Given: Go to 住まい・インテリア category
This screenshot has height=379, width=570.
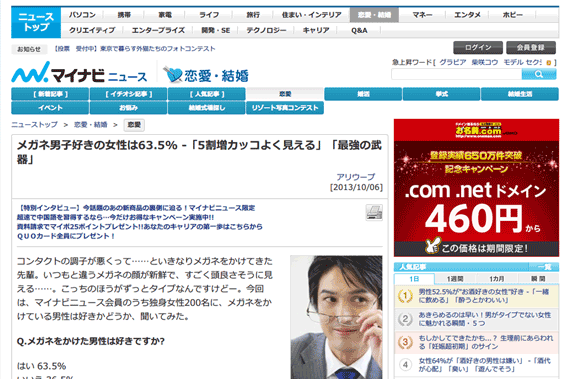Looking at the screenshot, I should pyautogui.click(x=312, y=15).
